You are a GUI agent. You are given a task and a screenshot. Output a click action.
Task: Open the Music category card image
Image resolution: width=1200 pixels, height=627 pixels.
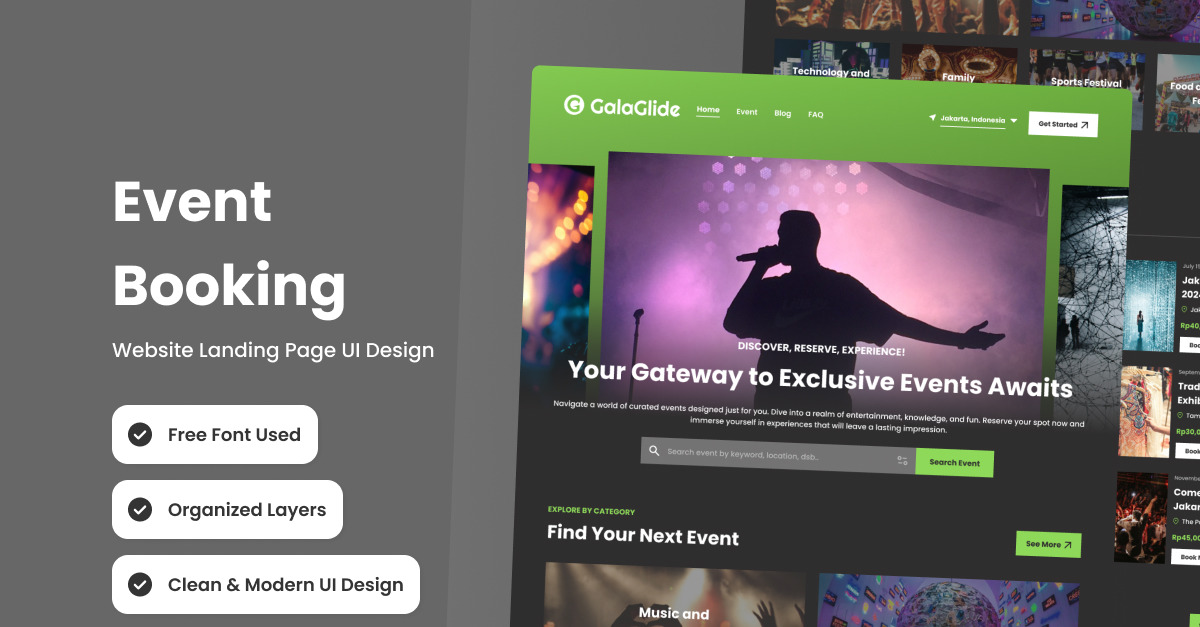675,595
